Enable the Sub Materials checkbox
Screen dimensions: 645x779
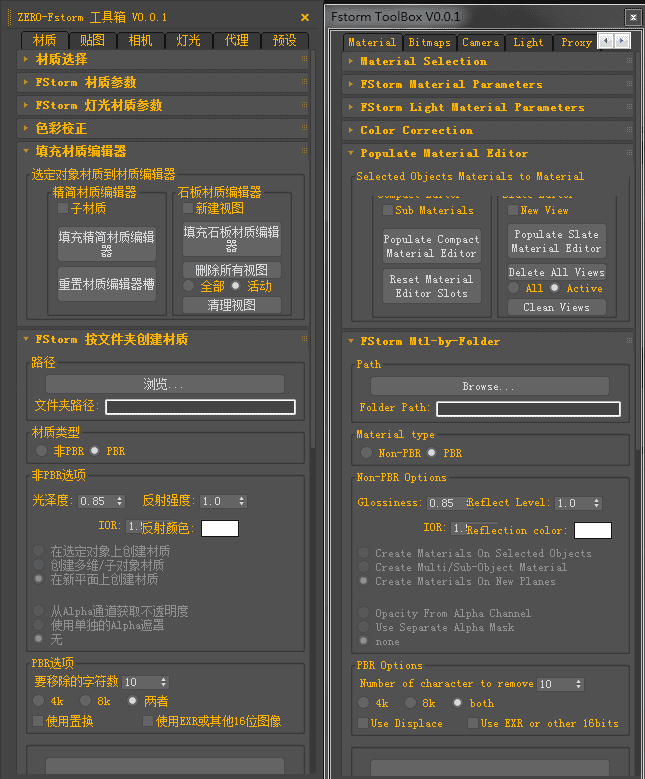[x=388, y=211]
